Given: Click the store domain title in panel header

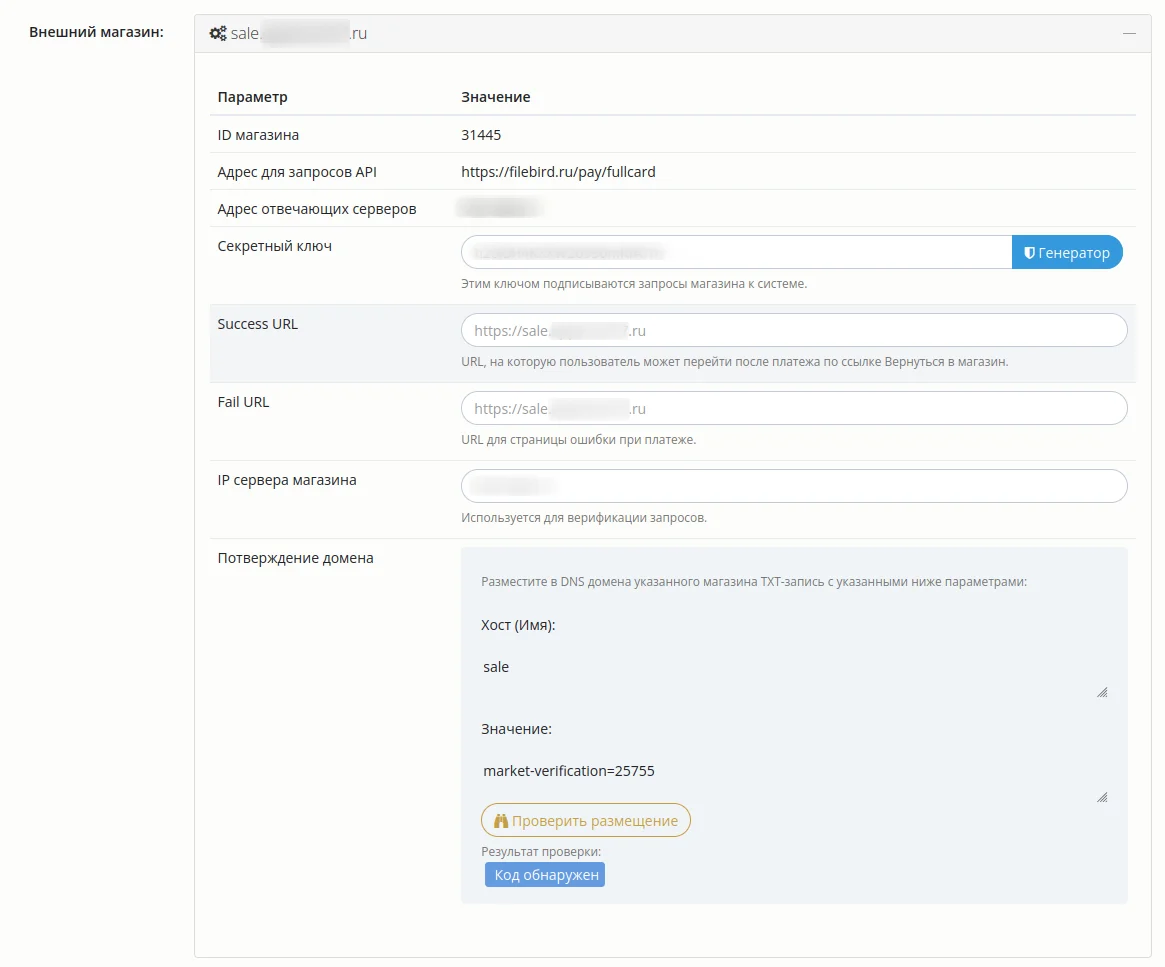Looking at the screenshot, I should coord(299,33).
